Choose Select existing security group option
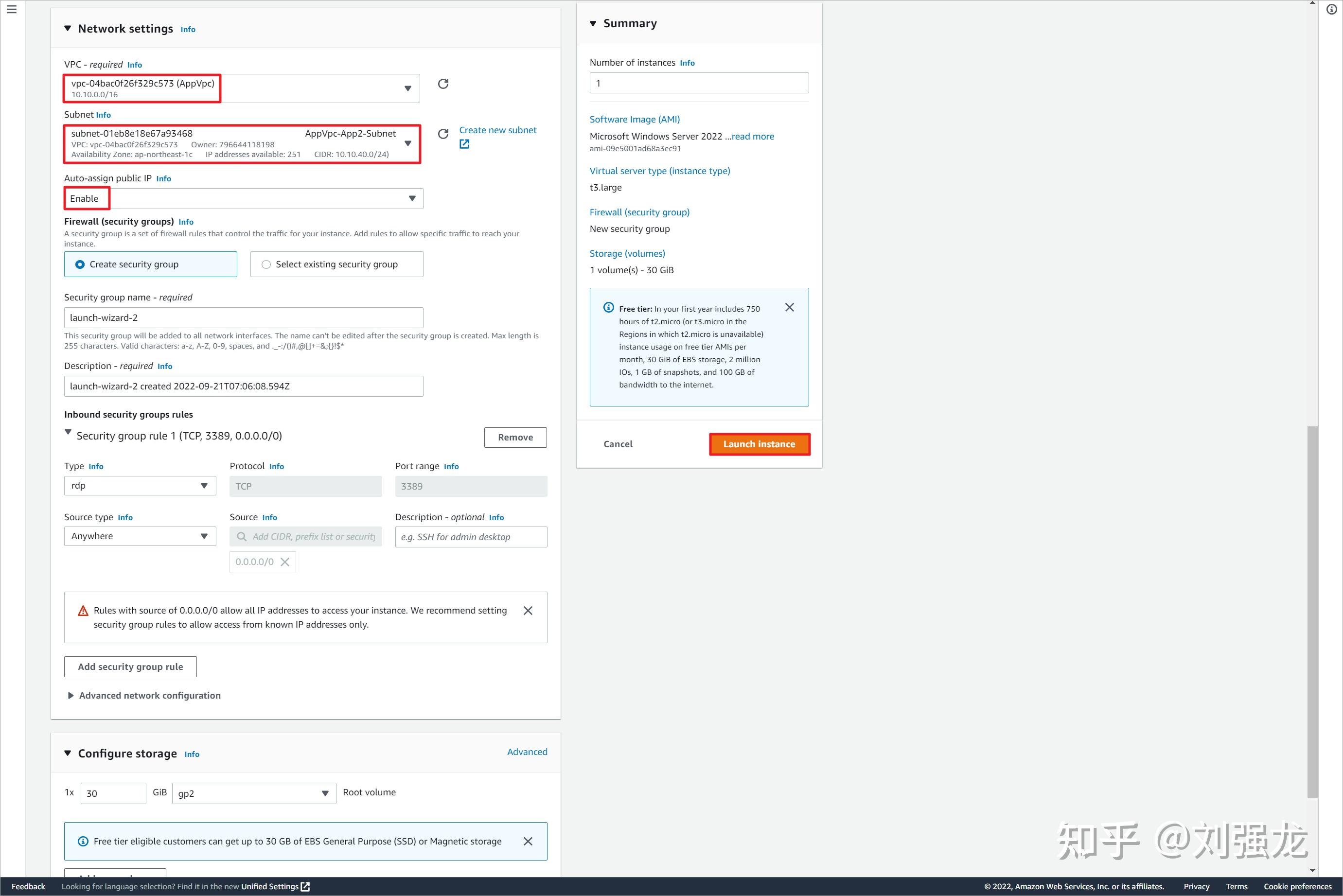 click(266, 264)
